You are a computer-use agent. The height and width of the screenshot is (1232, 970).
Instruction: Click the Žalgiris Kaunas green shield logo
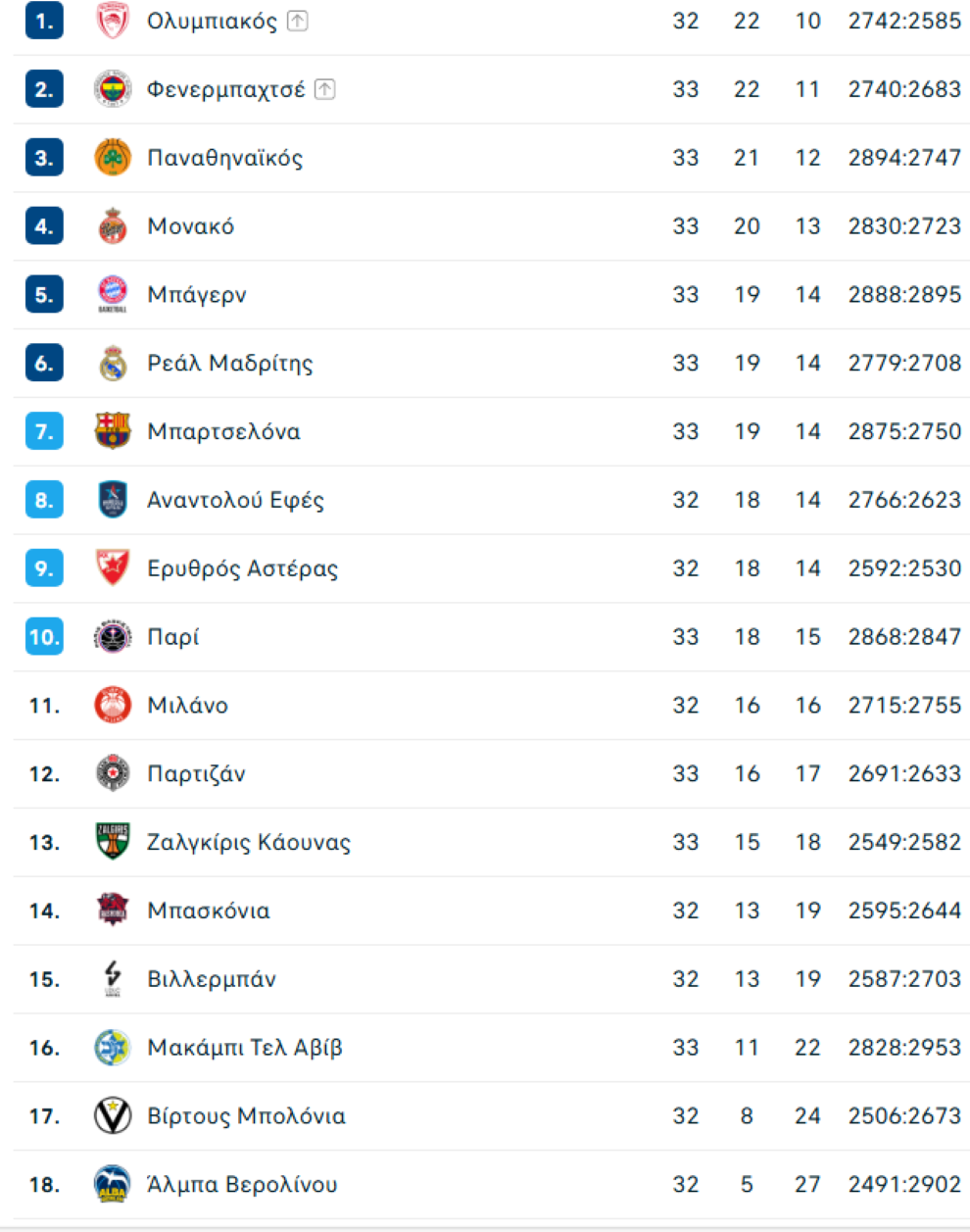pyautogui.click(x=113, y=842)
